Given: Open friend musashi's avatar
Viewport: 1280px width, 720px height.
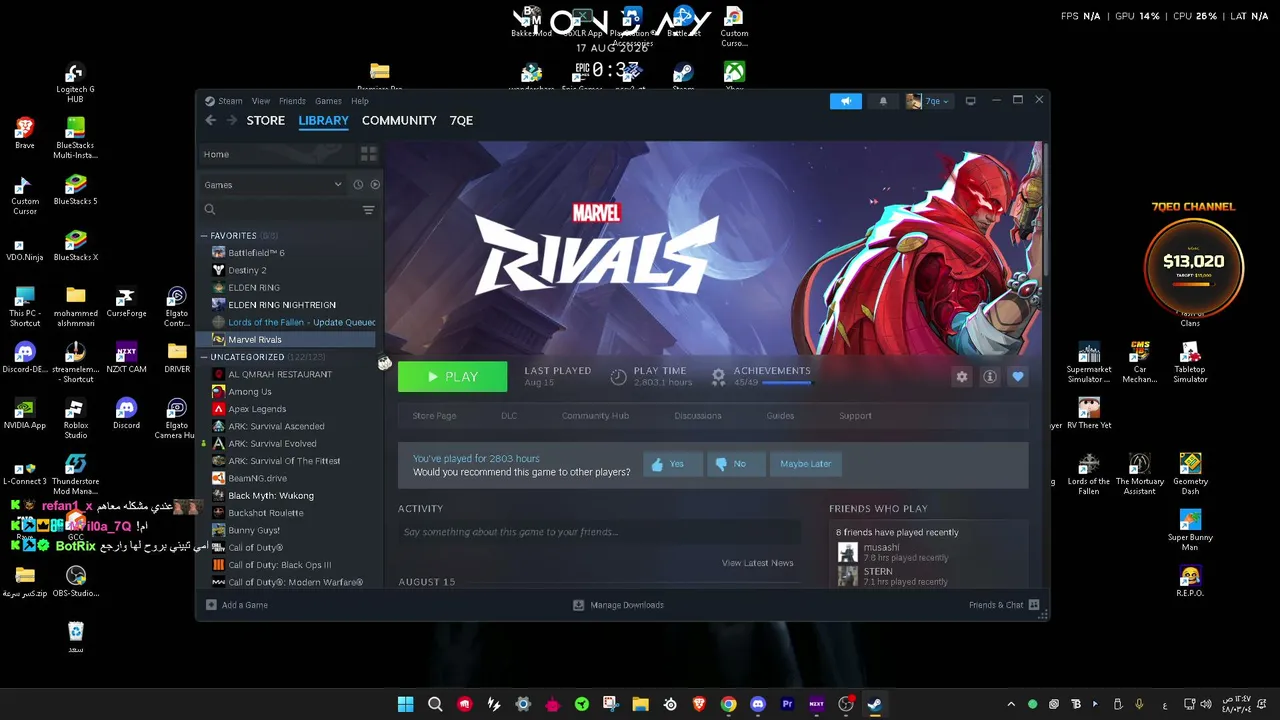Looking at the screenshot, I should [x=847, y=552].
